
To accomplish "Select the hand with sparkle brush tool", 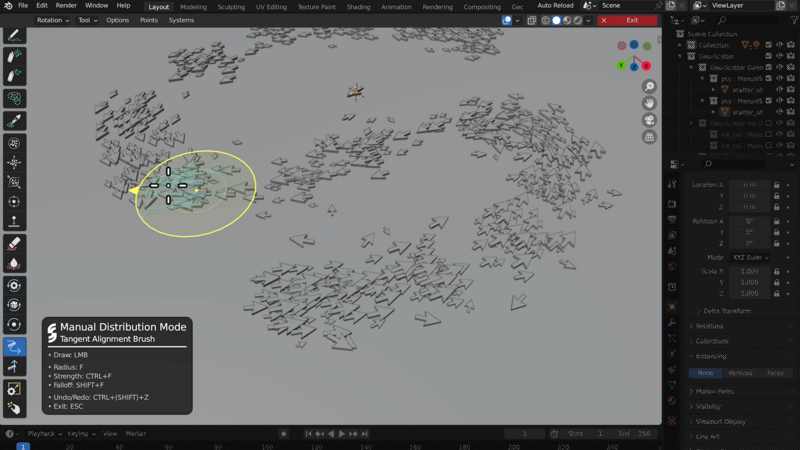I will coord(14,409).
